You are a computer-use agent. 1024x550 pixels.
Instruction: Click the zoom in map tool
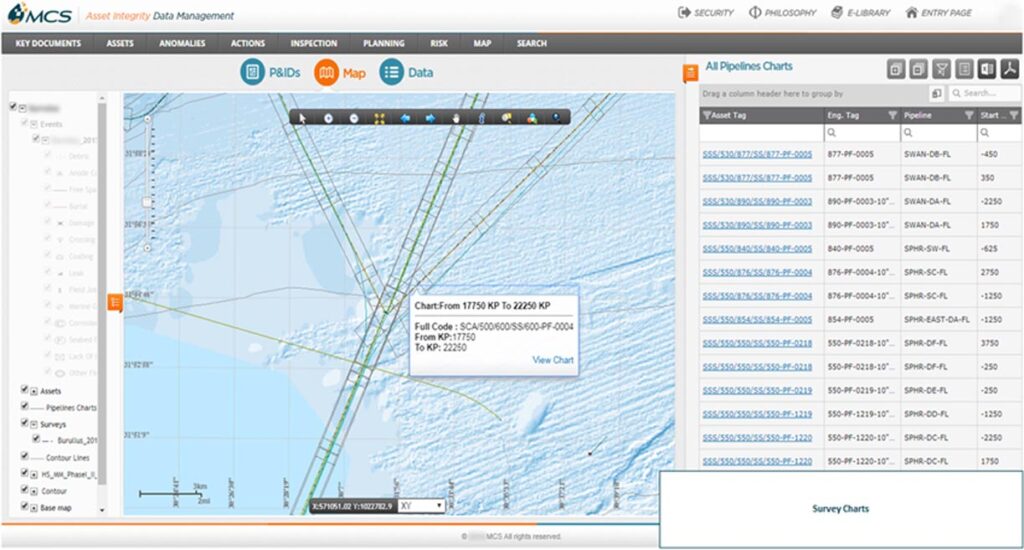coord(328,118)
